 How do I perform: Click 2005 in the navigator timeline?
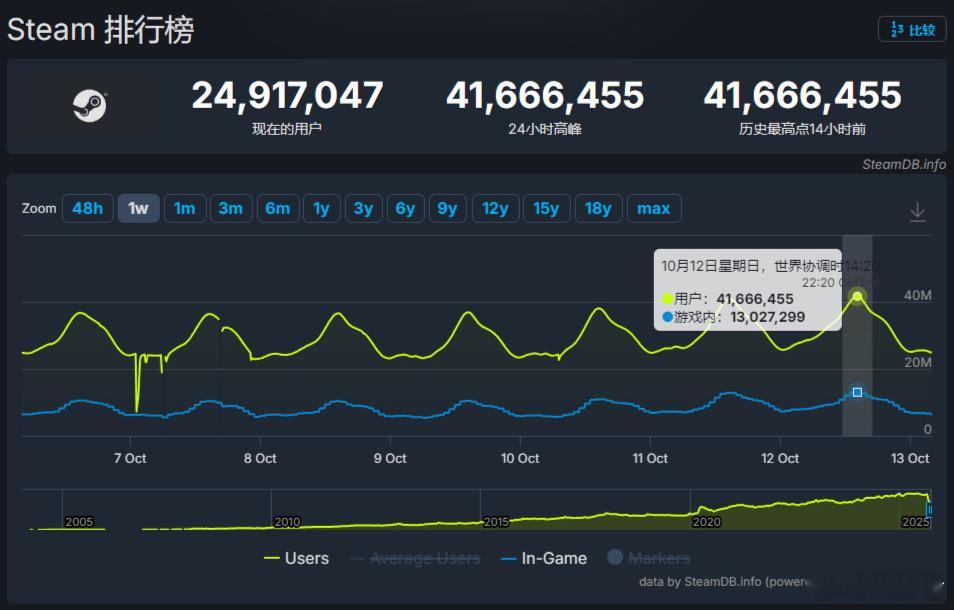coord(79,522)
